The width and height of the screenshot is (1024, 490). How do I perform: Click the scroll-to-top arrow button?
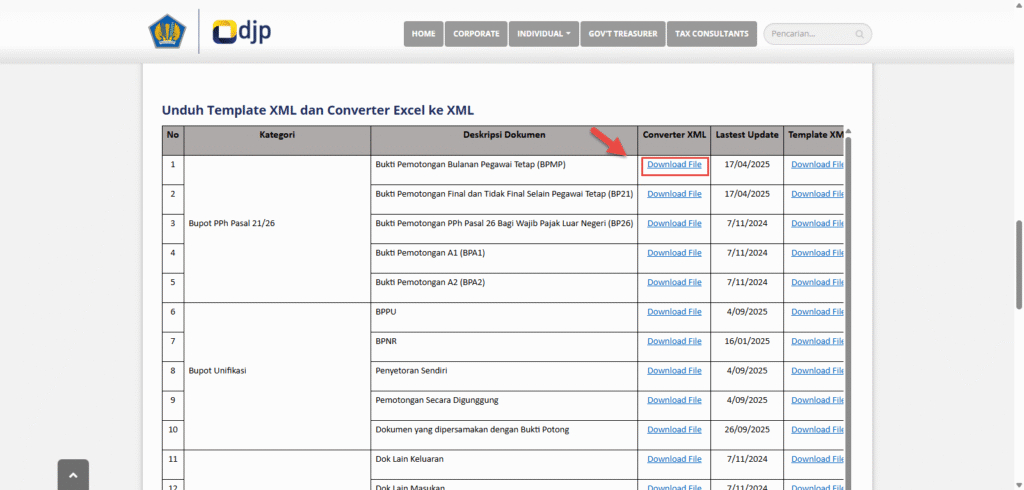[73, 476]
